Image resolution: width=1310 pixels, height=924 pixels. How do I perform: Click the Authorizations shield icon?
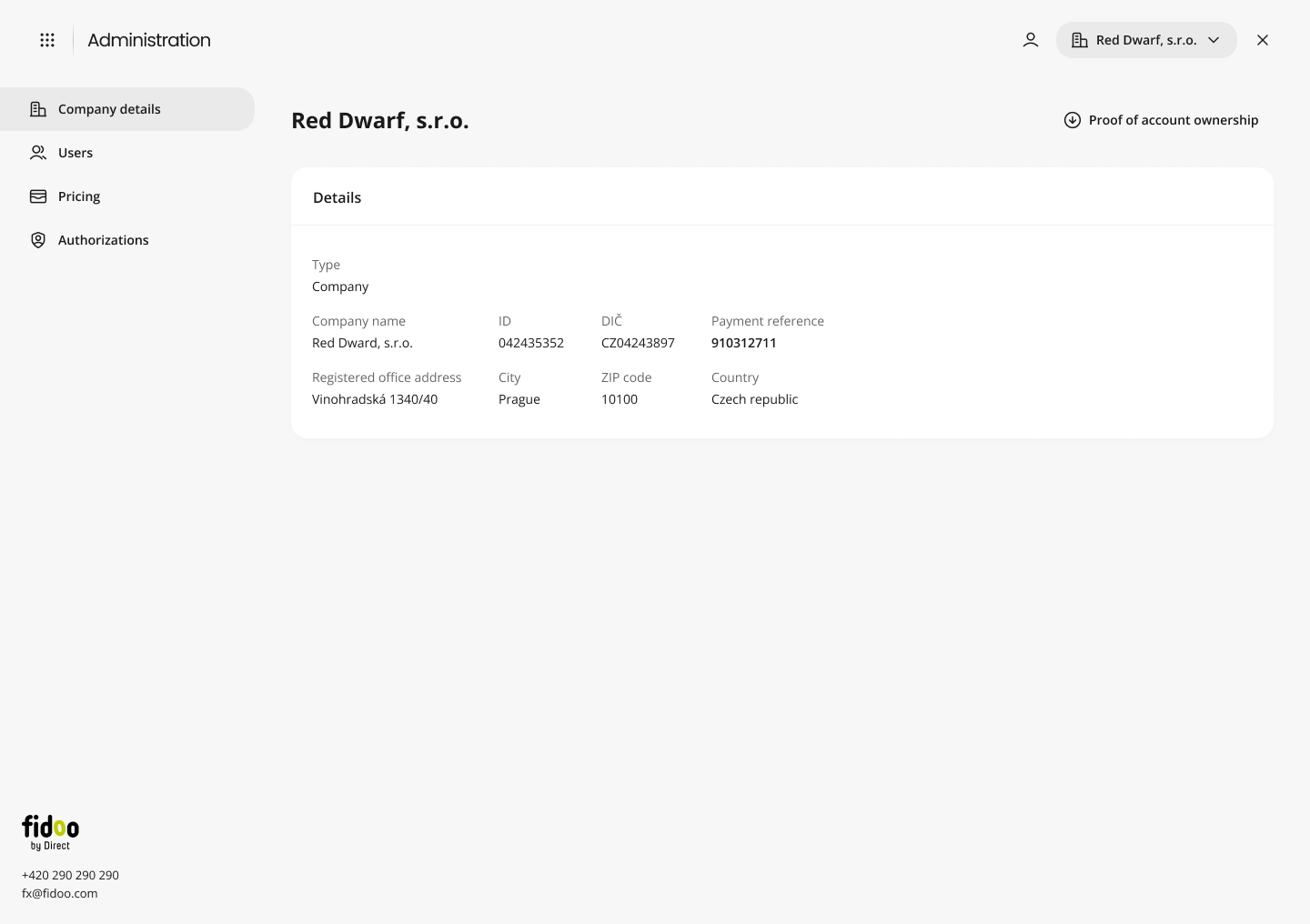click(38, 240)
